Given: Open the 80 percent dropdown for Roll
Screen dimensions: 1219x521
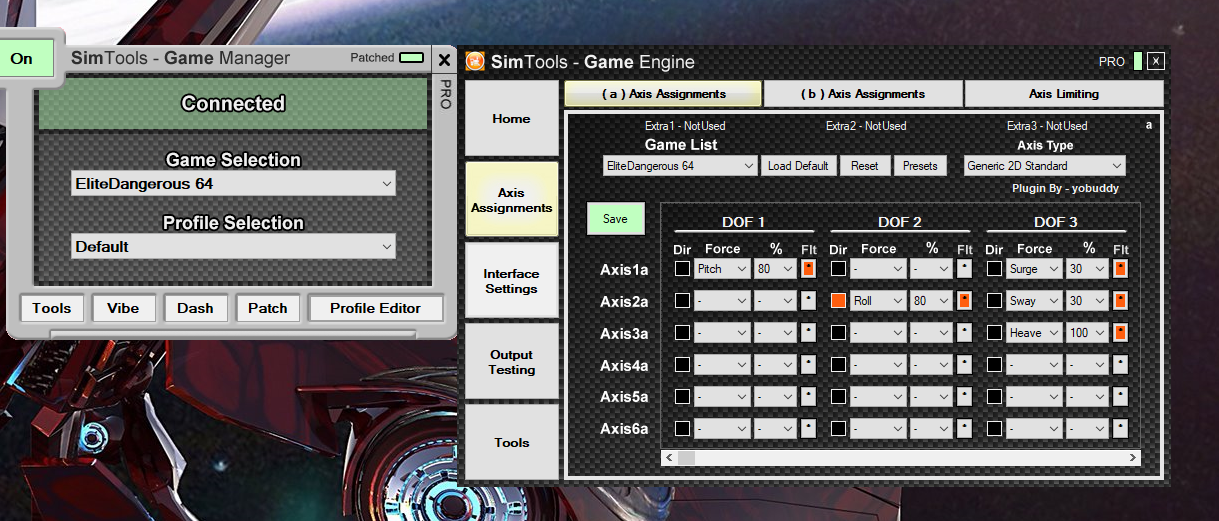Looking at the screenshot, I should pyautogui.click(x=931, y=301).
